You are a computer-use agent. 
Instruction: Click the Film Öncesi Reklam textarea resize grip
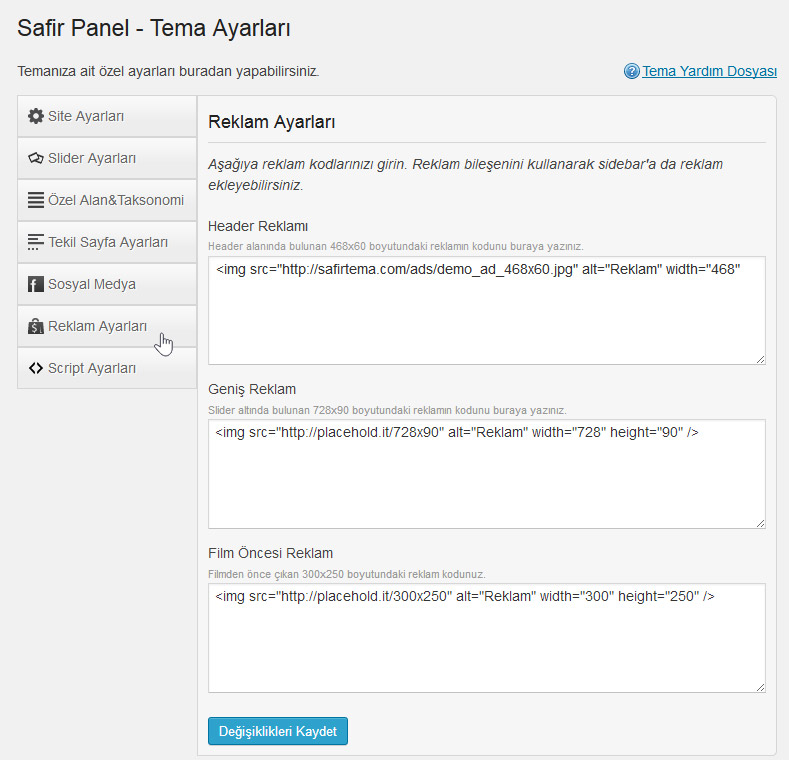tap(760, 687)
